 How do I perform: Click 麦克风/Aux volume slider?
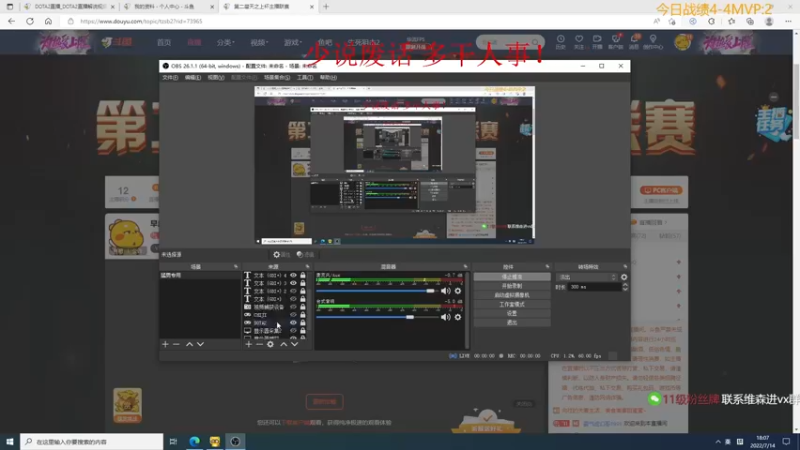[x=377, y=291]
